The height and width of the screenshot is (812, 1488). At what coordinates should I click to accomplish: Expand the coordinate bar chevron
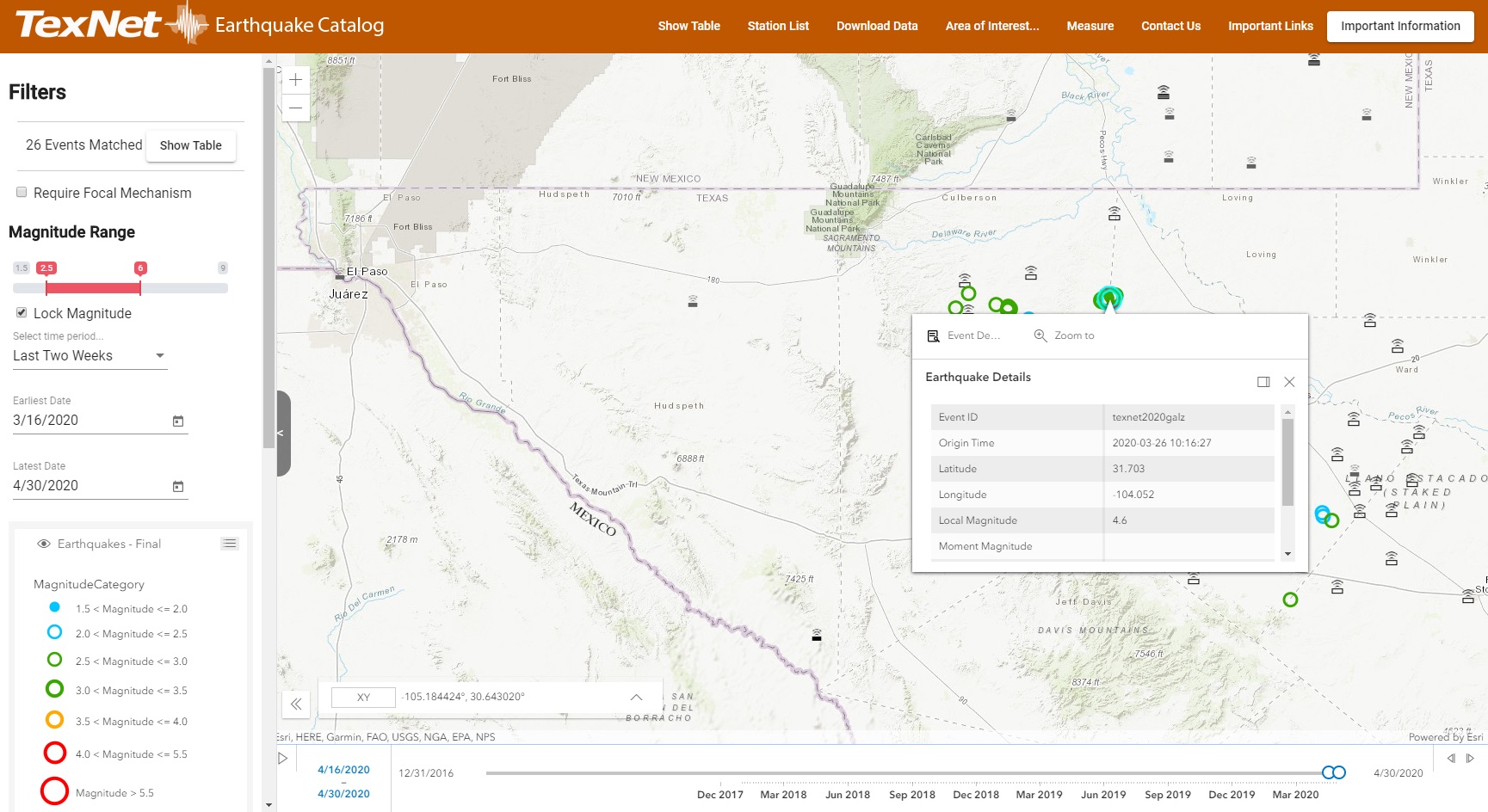pyautogui.click(x=636, y=697)
